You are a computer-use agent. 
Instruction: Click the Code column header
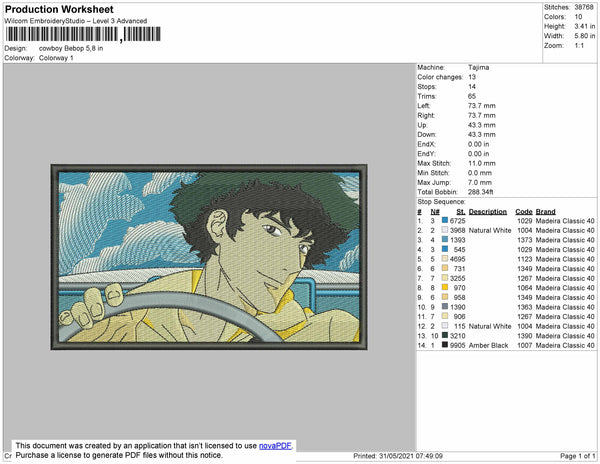pos(524,212)
